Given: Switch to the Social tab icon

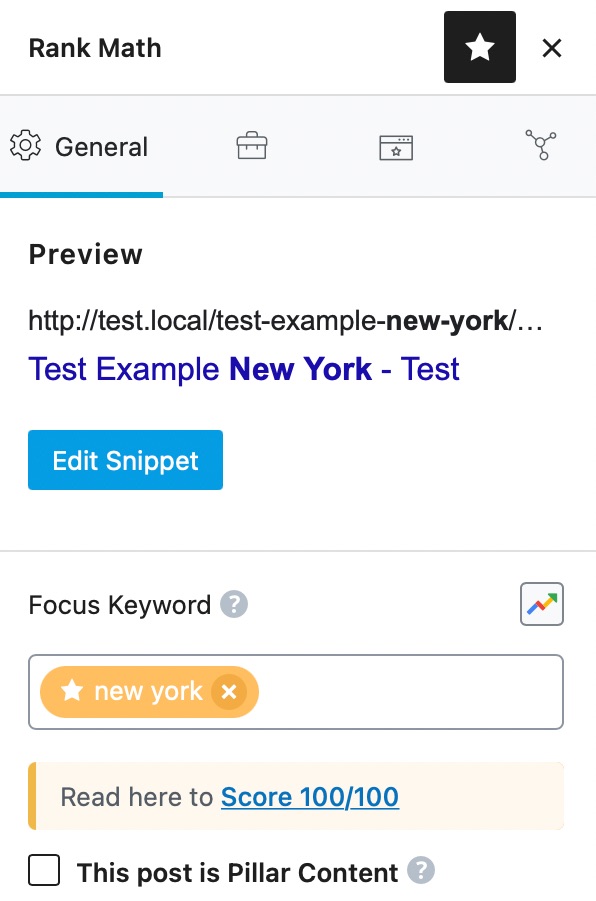Looking at the screenshot, I should [541, 145].
